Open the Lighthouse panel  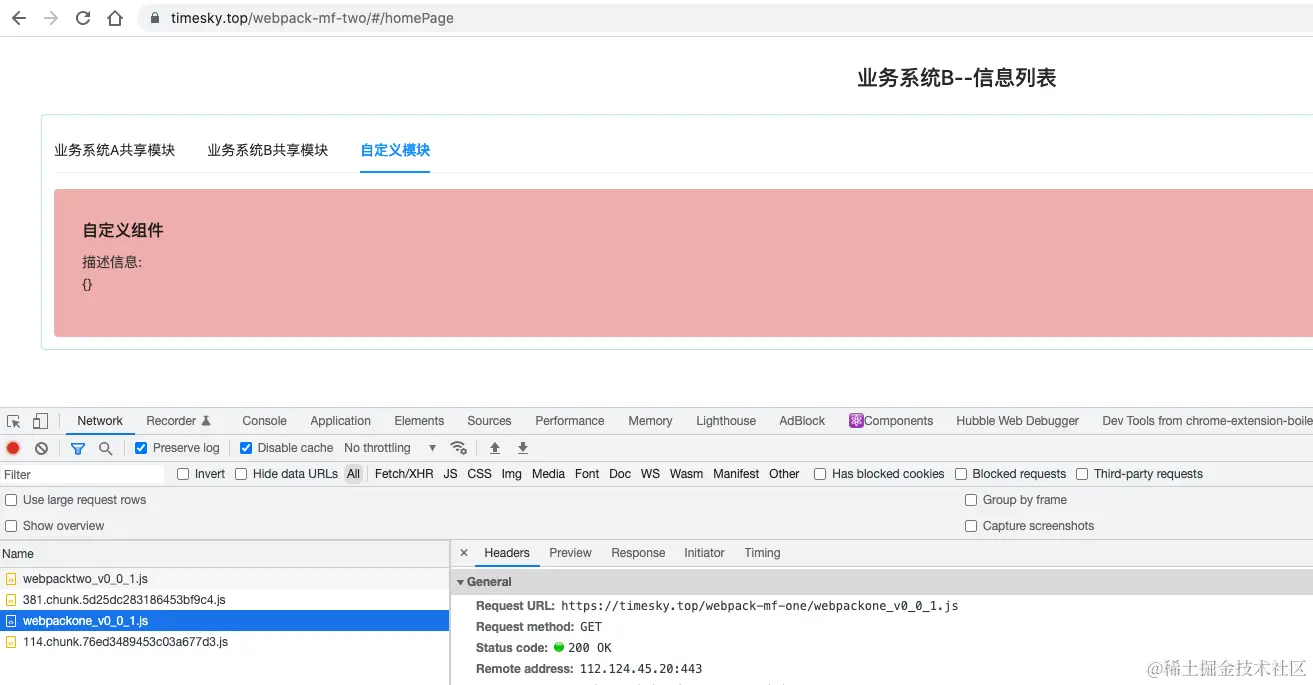tap(726, 421)
